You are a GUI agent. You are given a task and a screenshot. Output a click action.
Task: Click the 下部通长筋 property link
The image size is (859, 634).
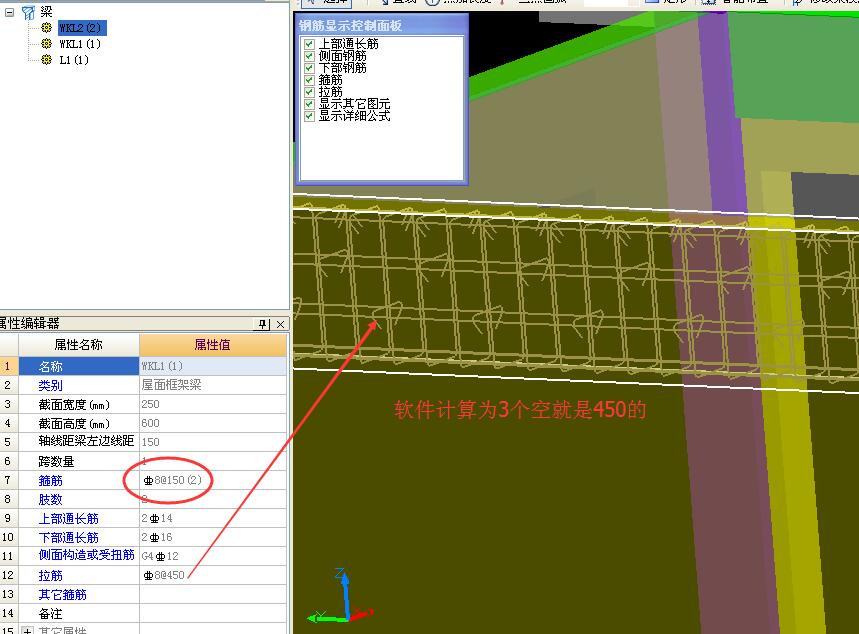(68, 538)
